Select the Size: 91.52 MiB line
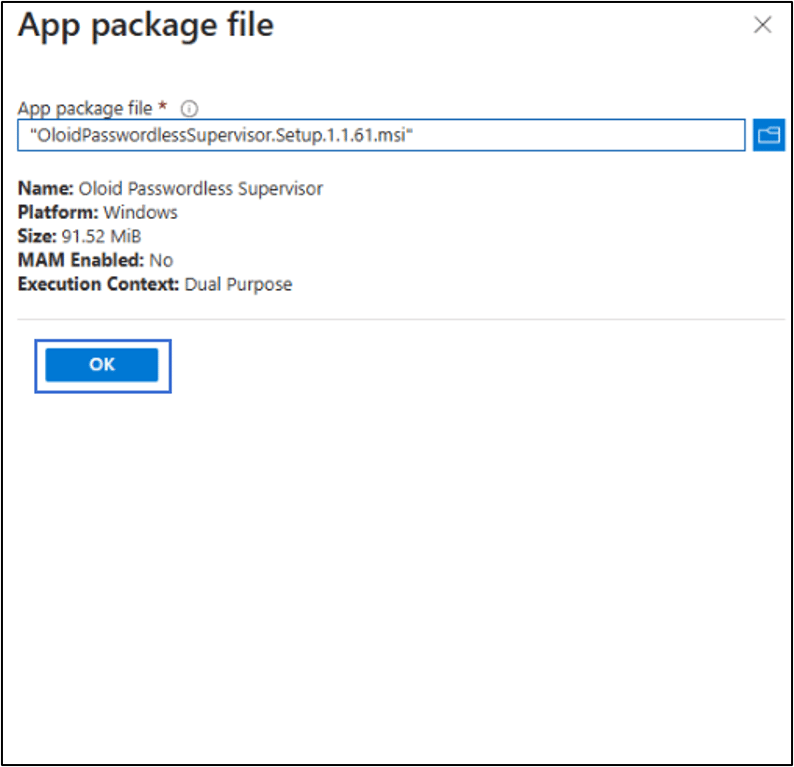 coord(80,236)
